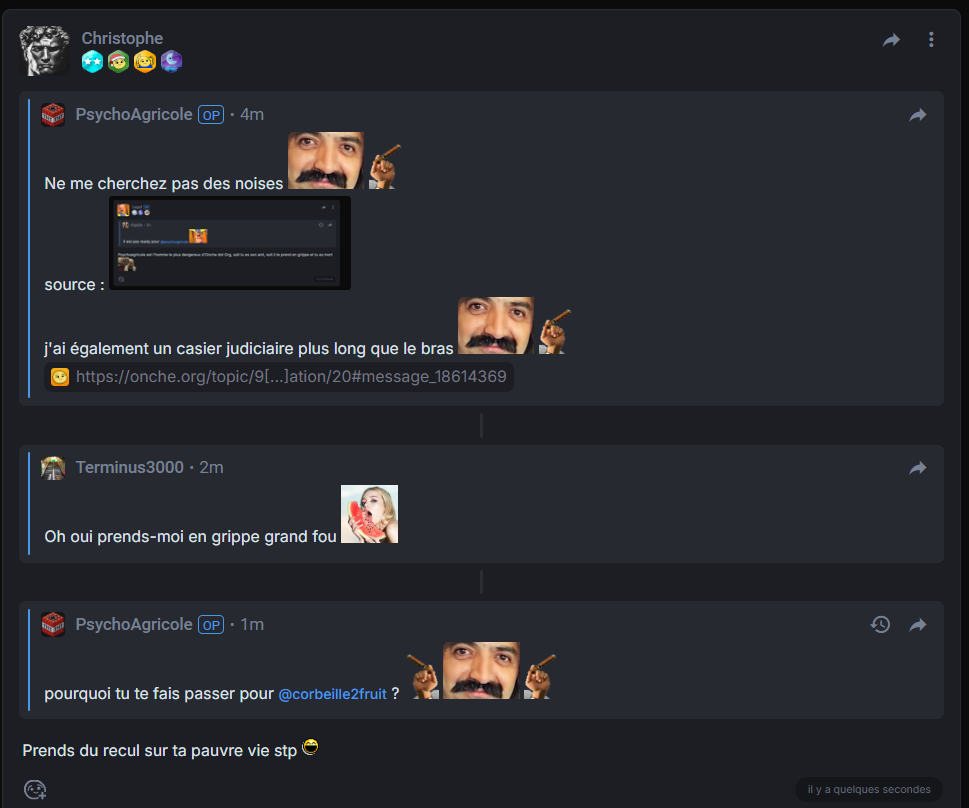
Task: Jump to the 1m PsychoAgricole quoted message
Action: (918, 625)
